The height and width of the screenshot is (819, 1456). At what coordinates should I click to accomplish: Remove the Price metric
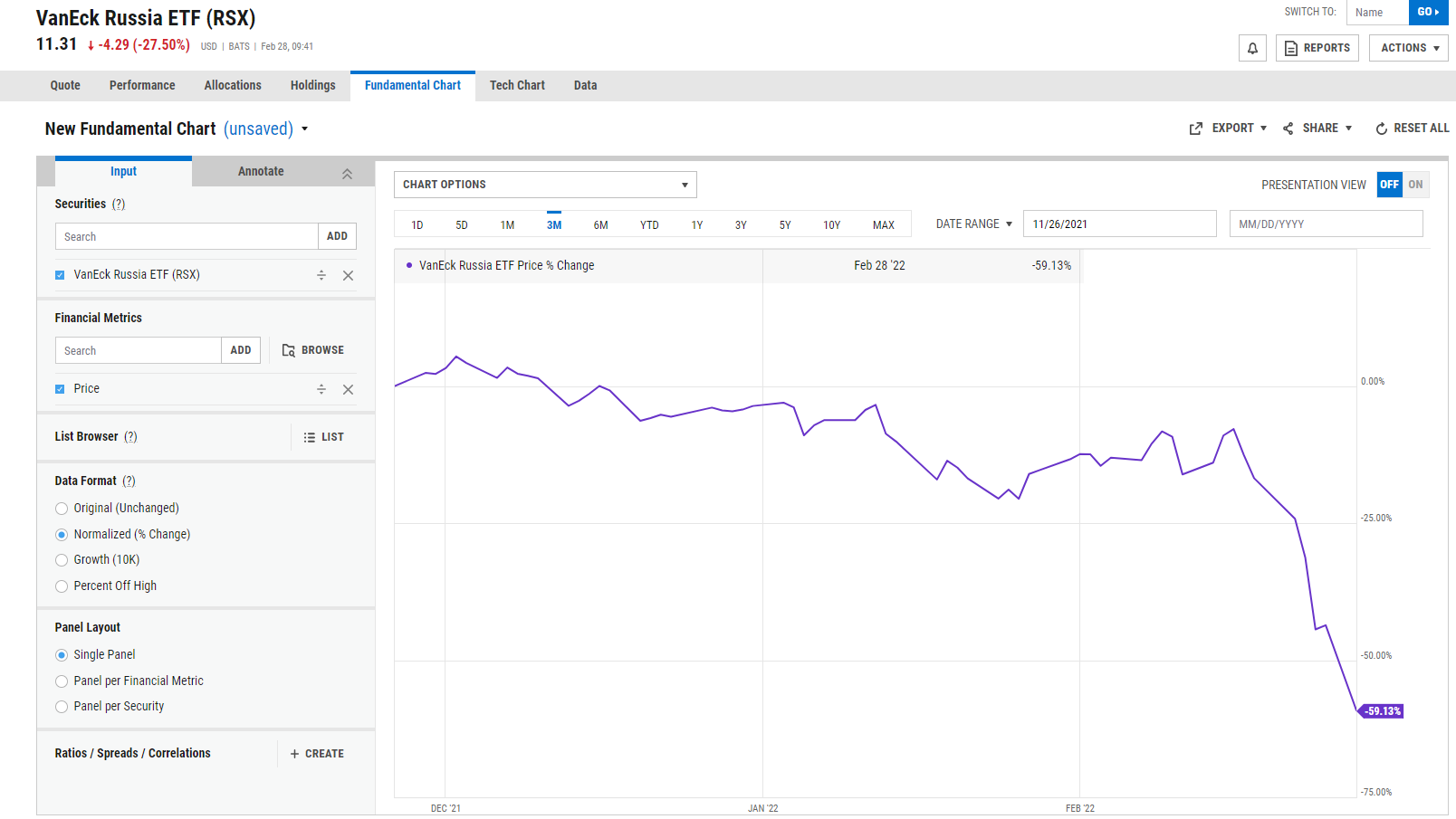(x=348, y=389)
